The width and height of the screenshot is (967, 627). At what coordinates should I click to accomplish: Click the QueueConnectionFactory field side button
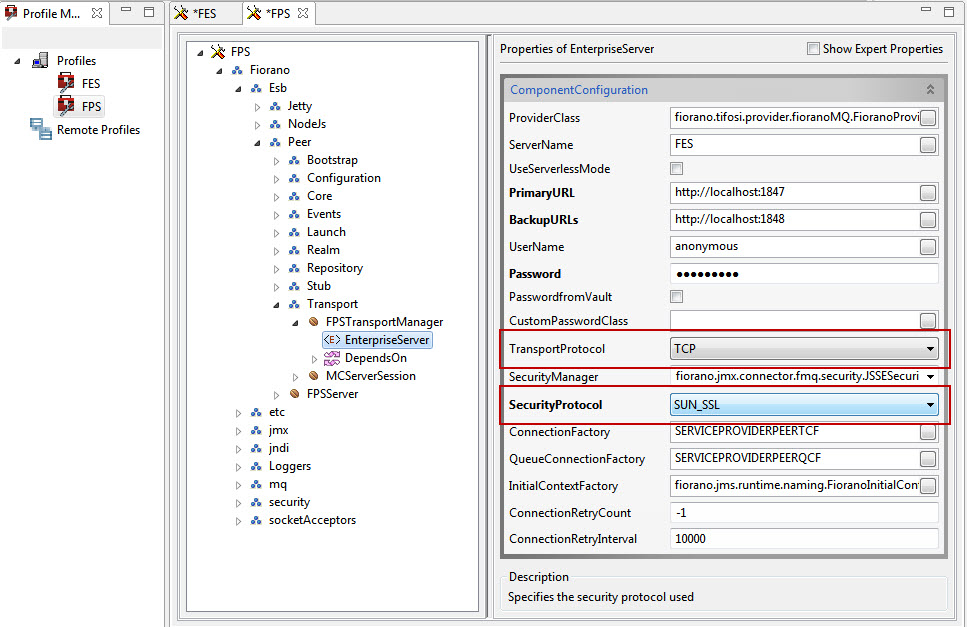coord(928,459)
